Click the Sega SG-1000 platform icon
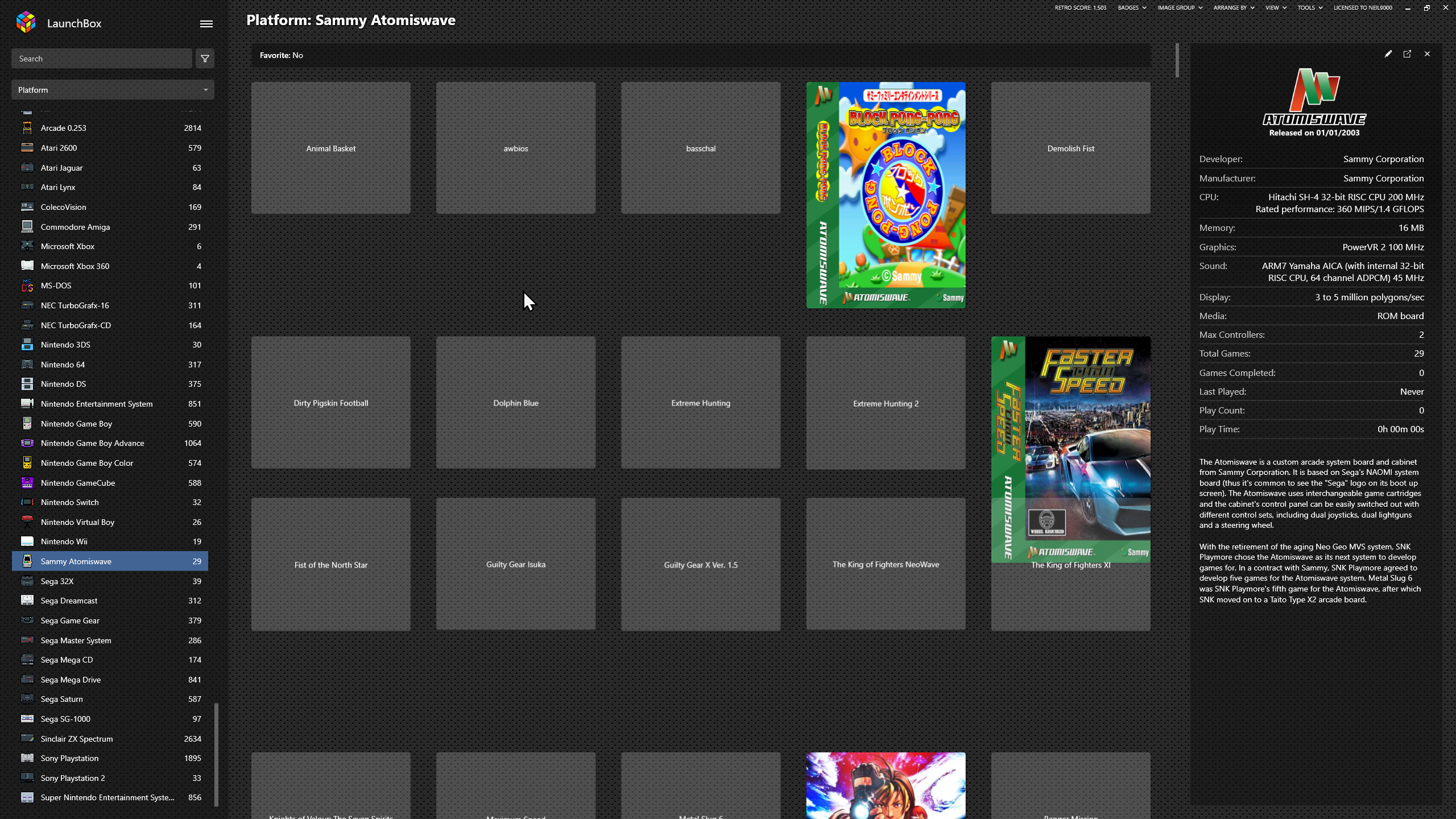The image size is (1456, 819). (27, 719)
